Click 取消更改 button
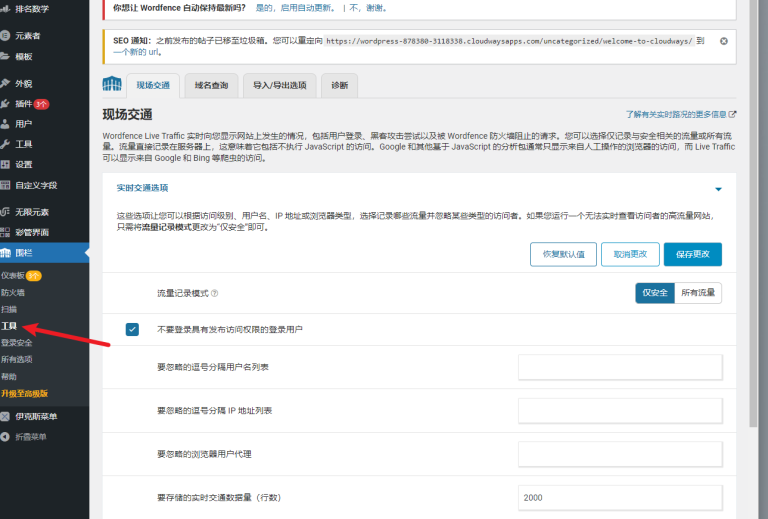This screenshot has width=768, height=519. coord(630,254)
